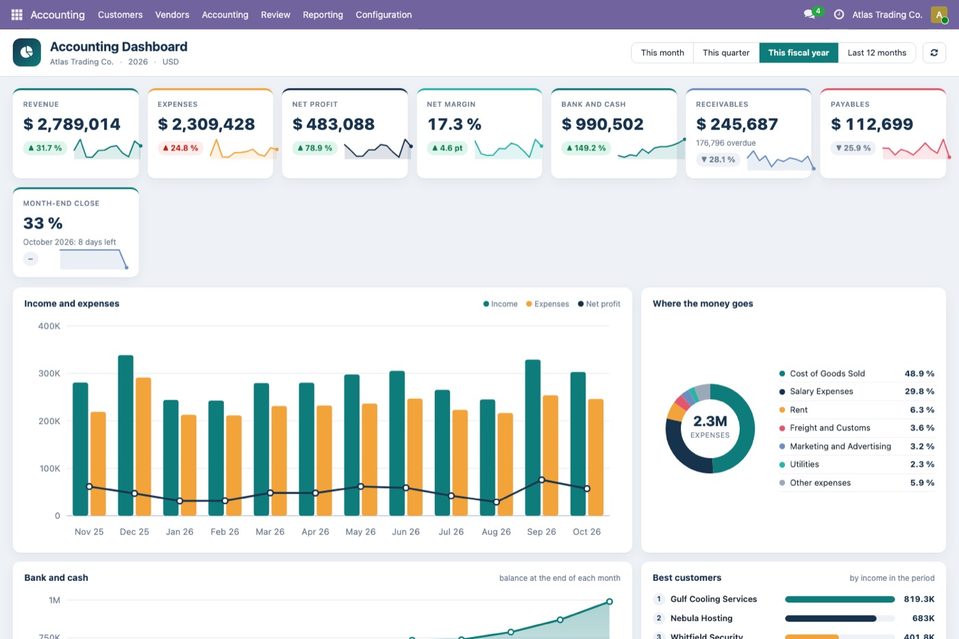
Task: Open the Customers menu
Action: click(120, 15)
